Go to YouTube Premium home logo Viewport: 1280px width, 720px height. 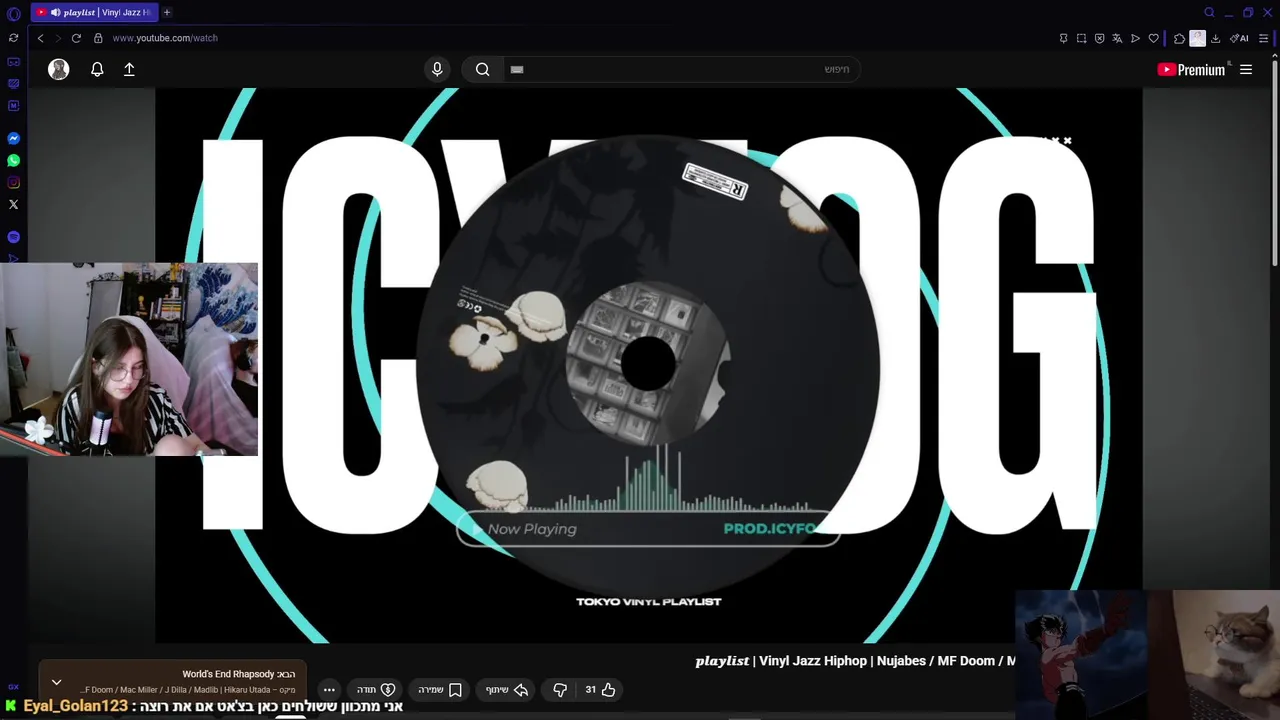pyautogui.click(x=1191, y=69)
